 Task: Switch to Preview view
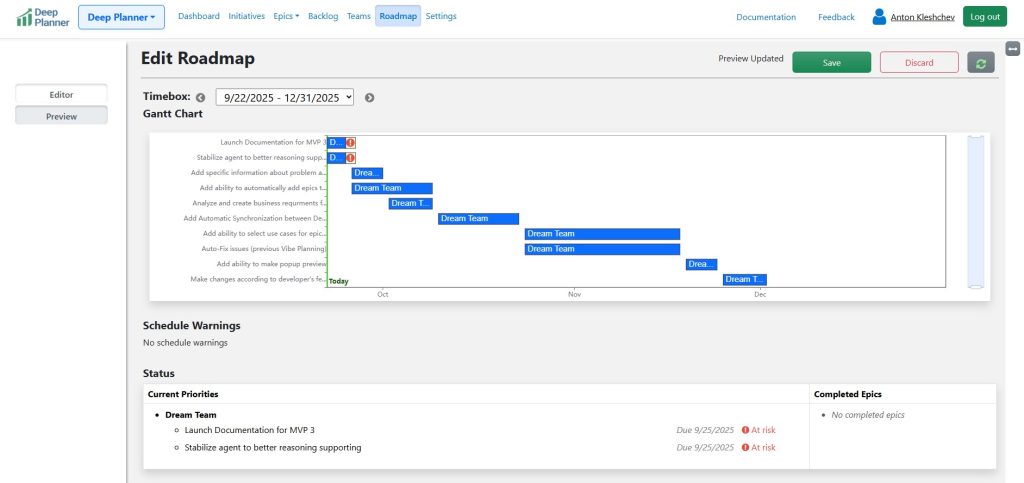[61, 116]
